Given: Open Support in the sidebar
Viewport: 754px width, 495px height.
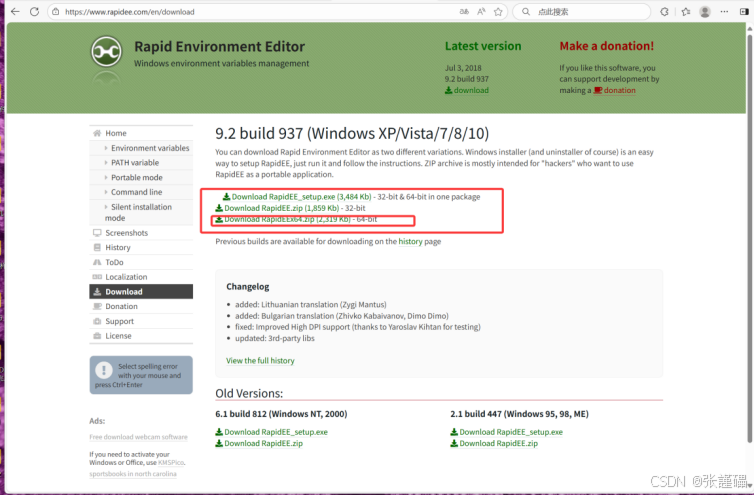Looking at the screenshot, I should [141, 321].
